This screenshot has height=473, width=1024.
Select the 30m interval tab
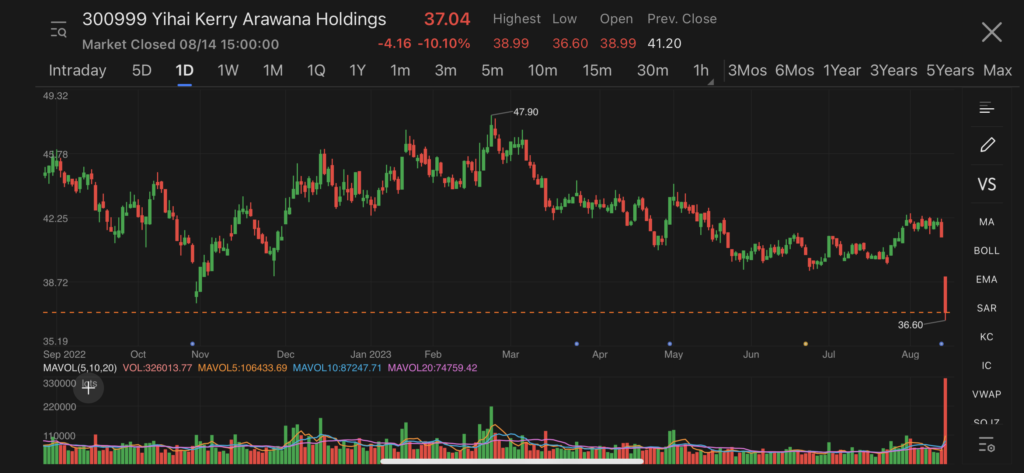click(x=652, y=71)
